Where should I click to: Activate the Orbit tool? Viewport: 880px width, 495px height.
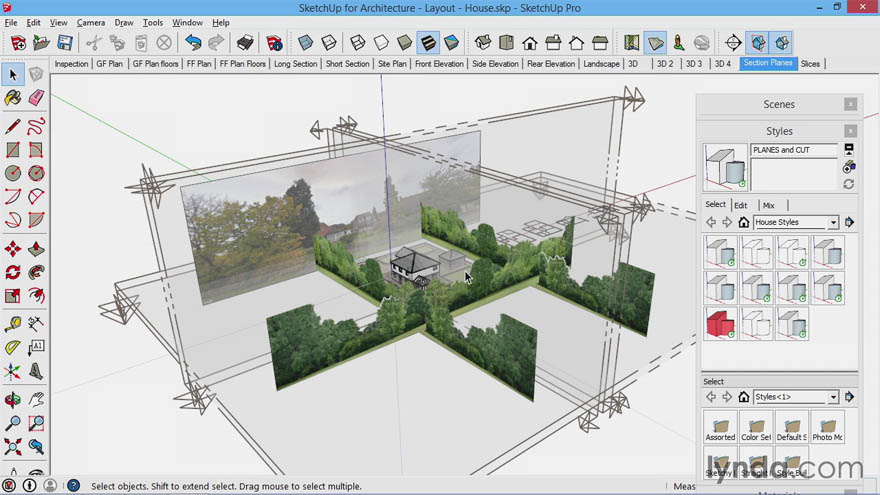pyautogui.click(x=13, y=400)
